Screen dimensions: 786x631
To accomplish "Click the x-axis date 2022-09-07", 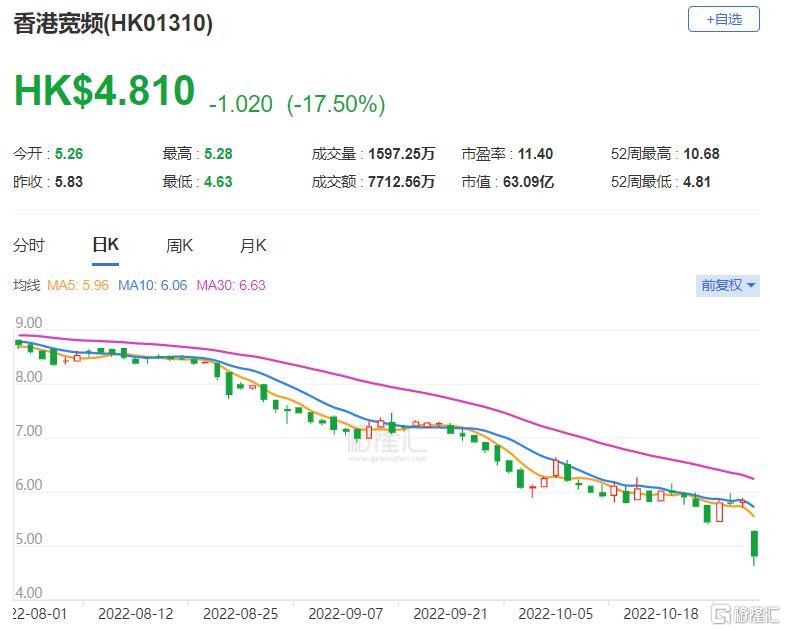I will click(x=346, y=614).
